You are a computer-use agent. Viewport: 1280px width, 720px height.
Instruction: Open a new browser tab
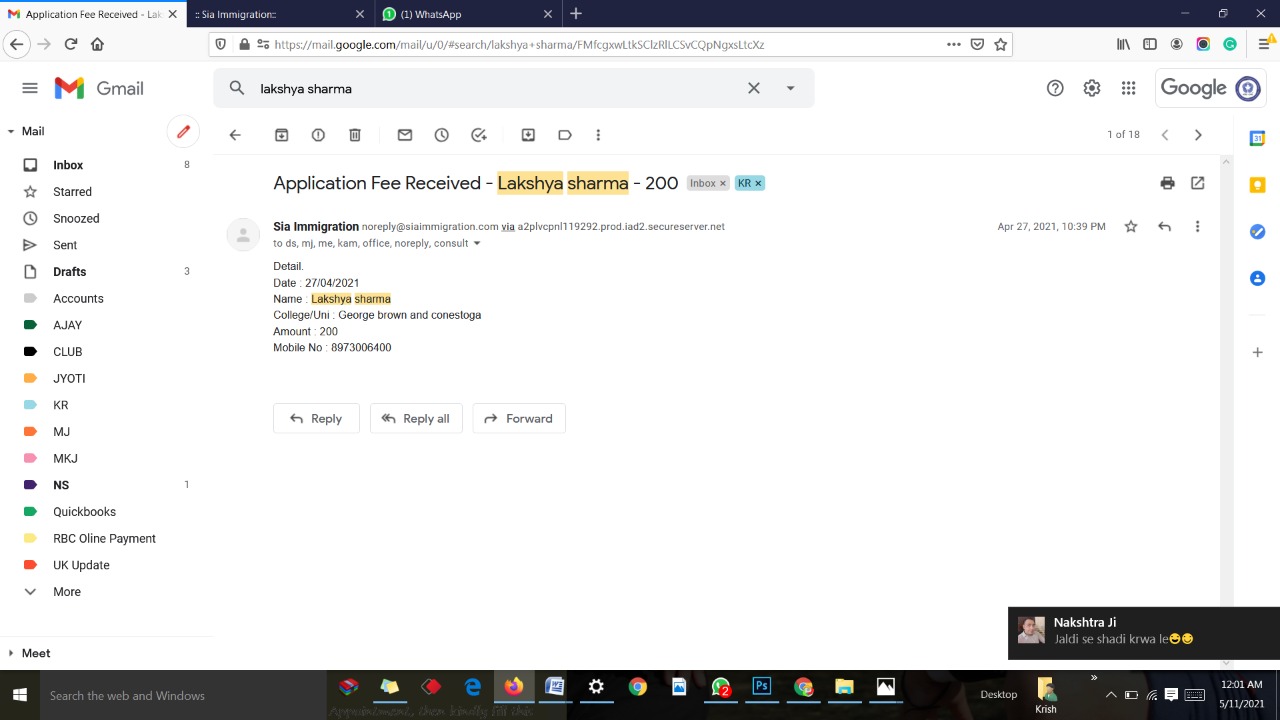click(x=576, y=14)
